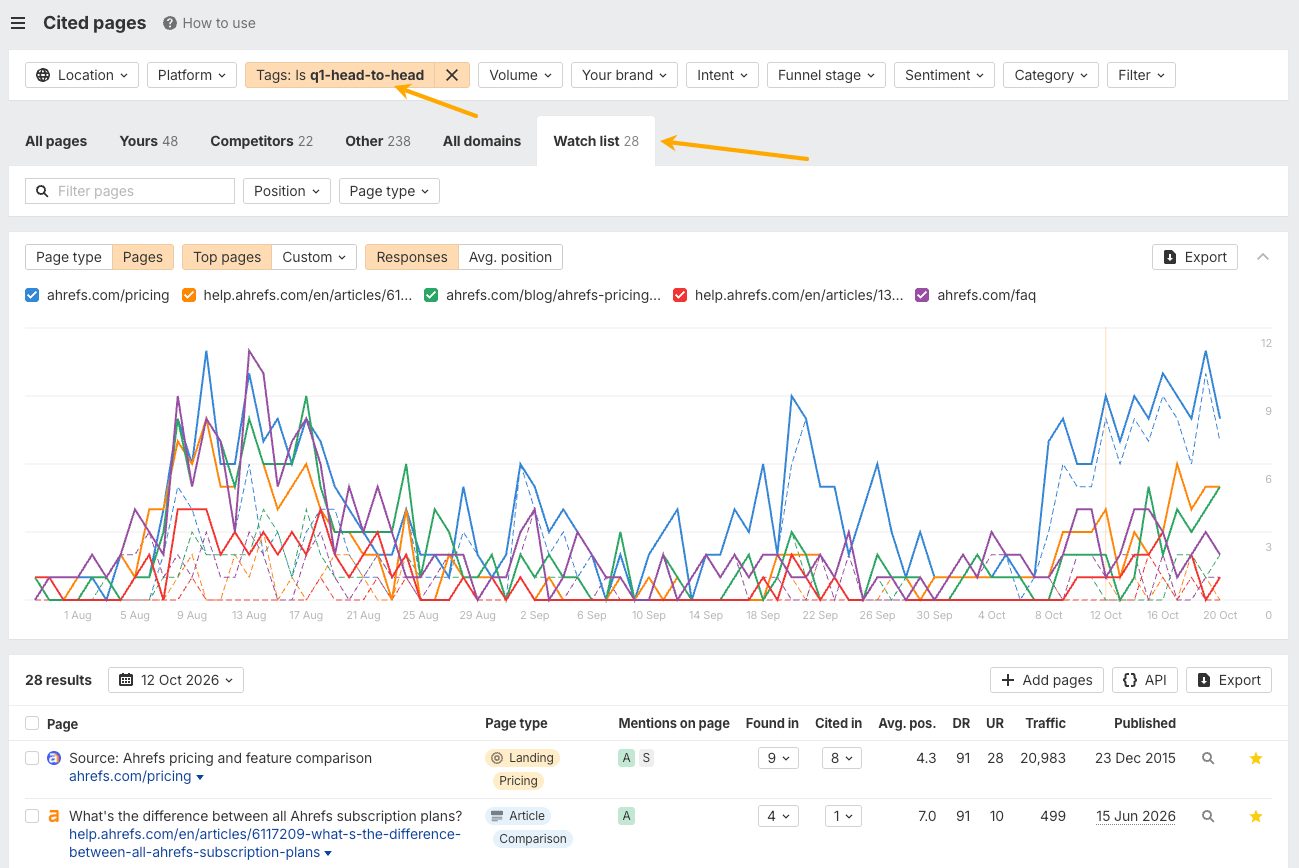Open the Category filter dropdown
The height and width of the screenshot is (868, 1299).
pos(1051,75)
